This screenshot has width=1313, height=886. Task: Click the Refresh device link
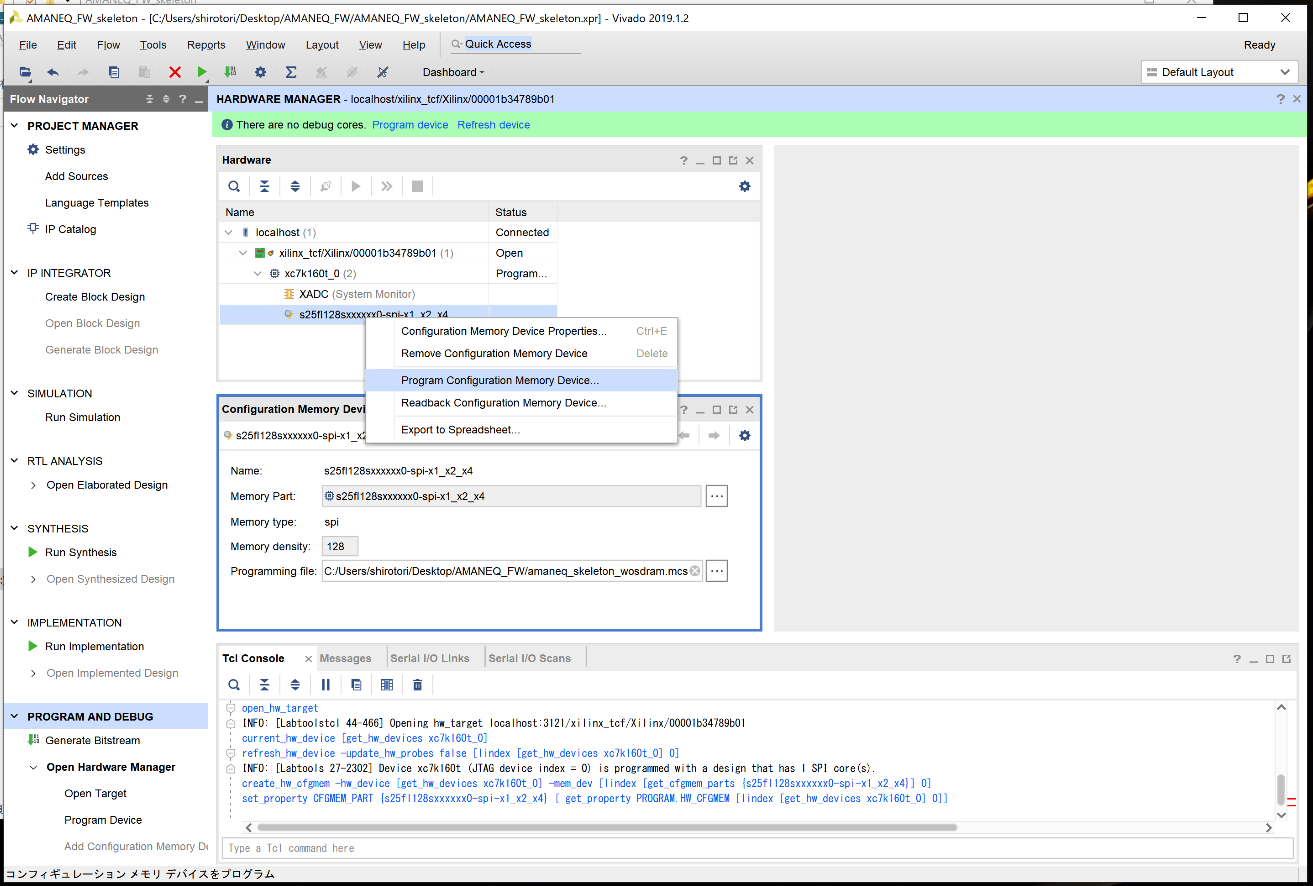tap(493, 125)
